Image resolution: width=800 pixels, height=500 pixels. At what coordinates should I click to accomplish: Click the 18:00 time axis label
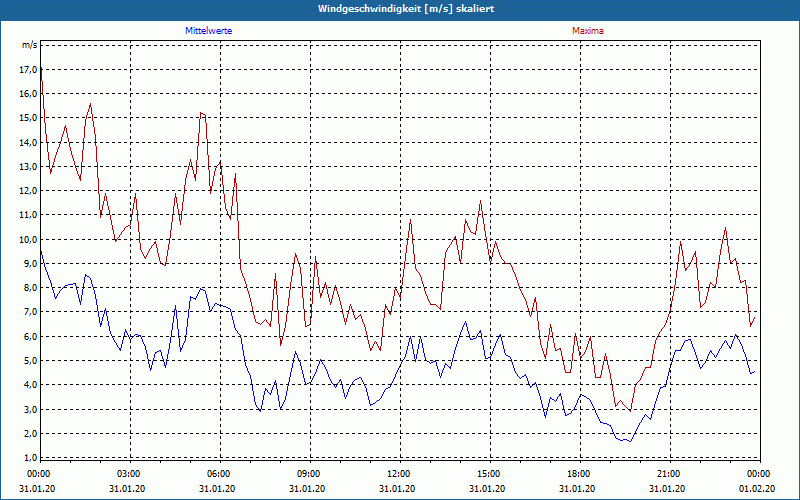[577, 474]
